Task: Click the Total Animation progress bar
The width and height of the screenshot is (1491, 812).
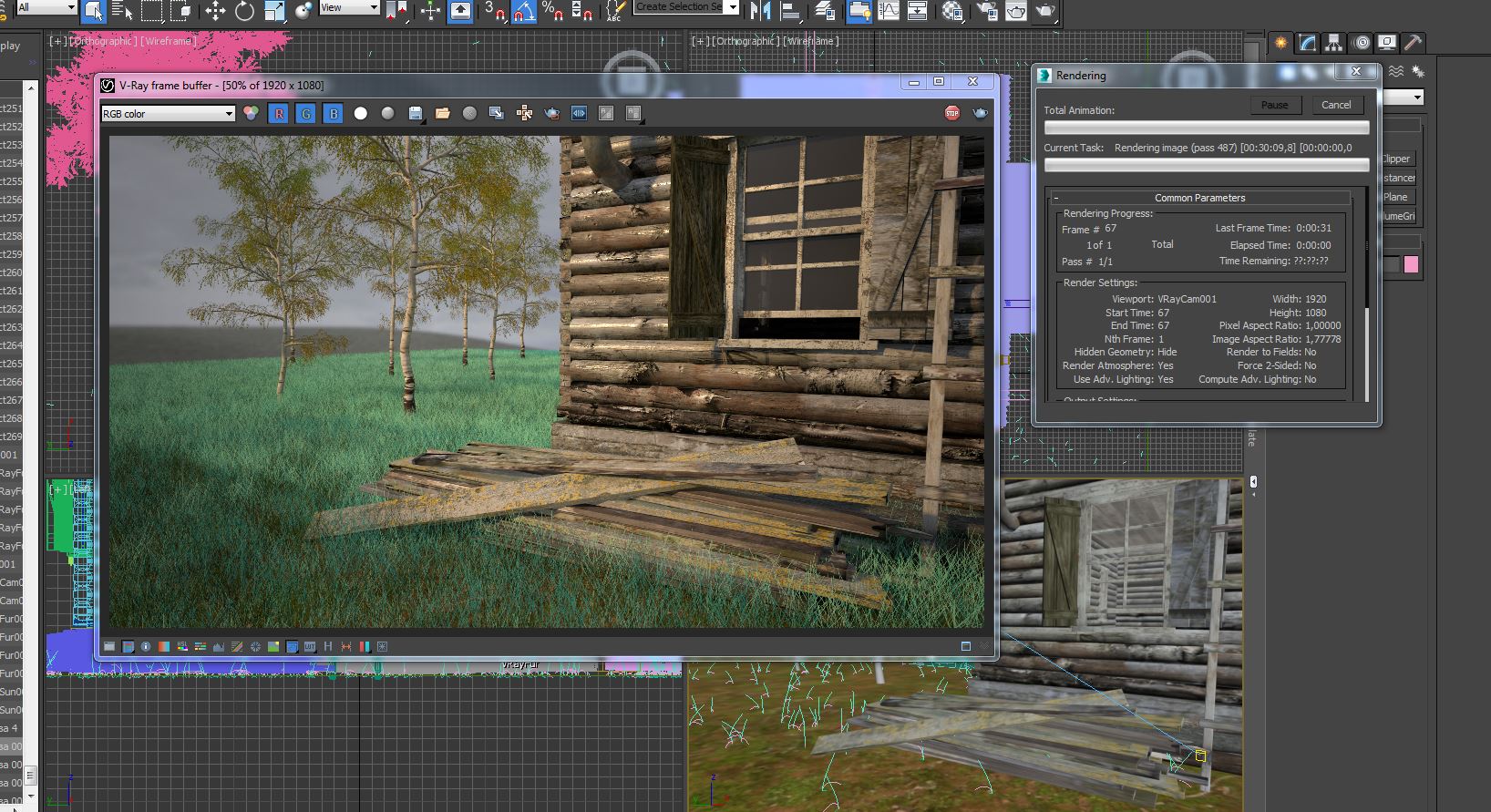Action: (x=1207, y=128)
